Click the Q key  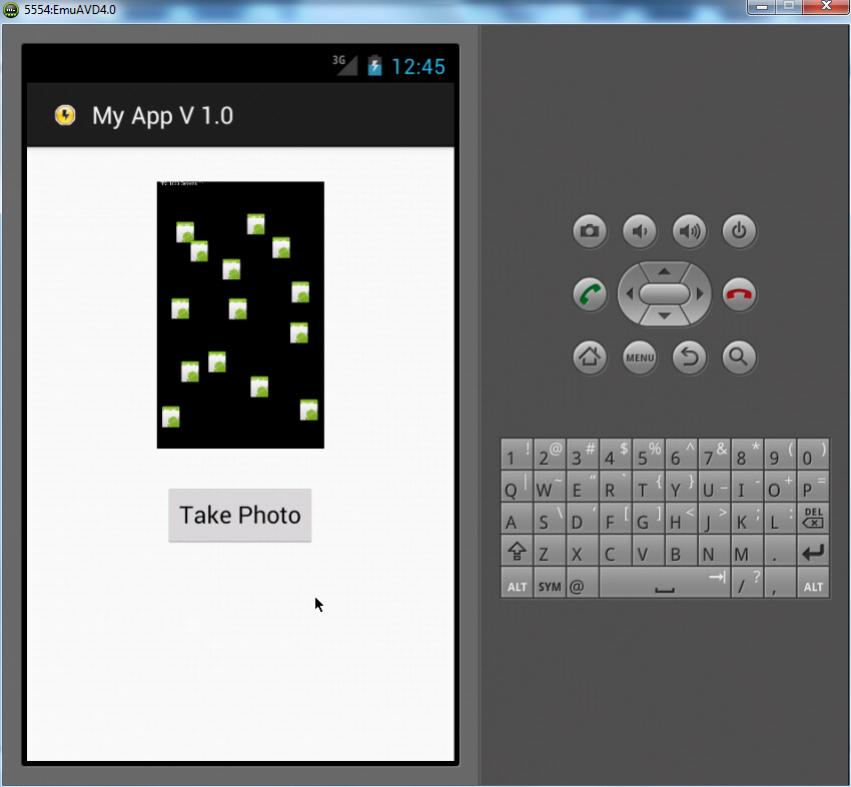coord(516,486)
